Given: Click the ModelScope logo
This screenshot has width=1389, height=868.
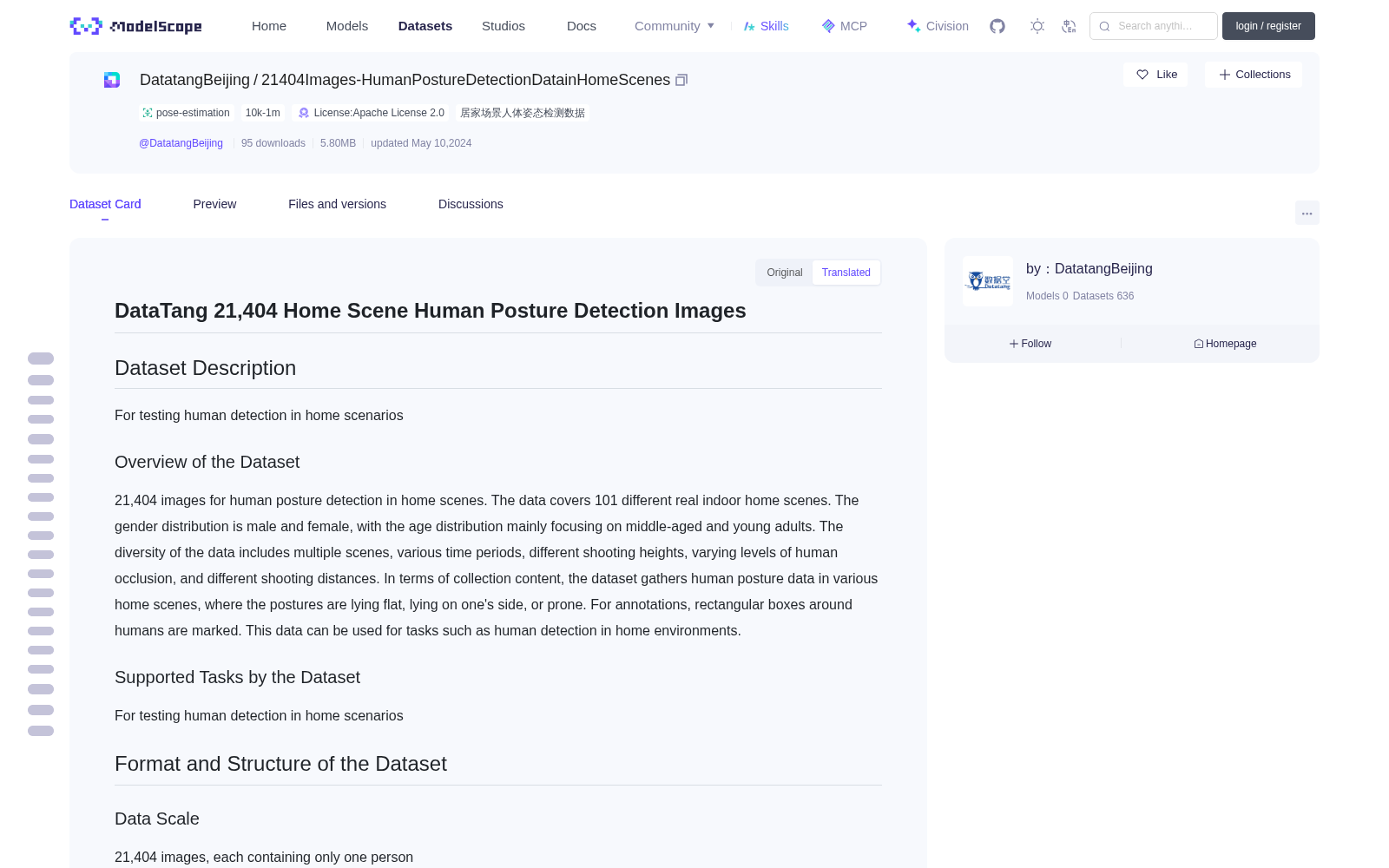Looking at the screenshot, I should 136,26.
